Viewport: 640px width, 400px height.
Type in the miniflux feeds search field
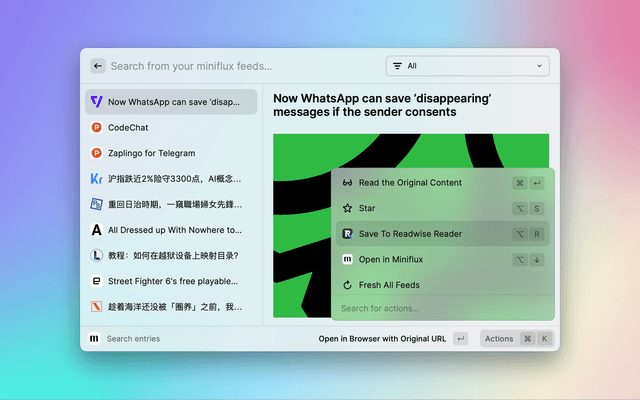point(240,66)
